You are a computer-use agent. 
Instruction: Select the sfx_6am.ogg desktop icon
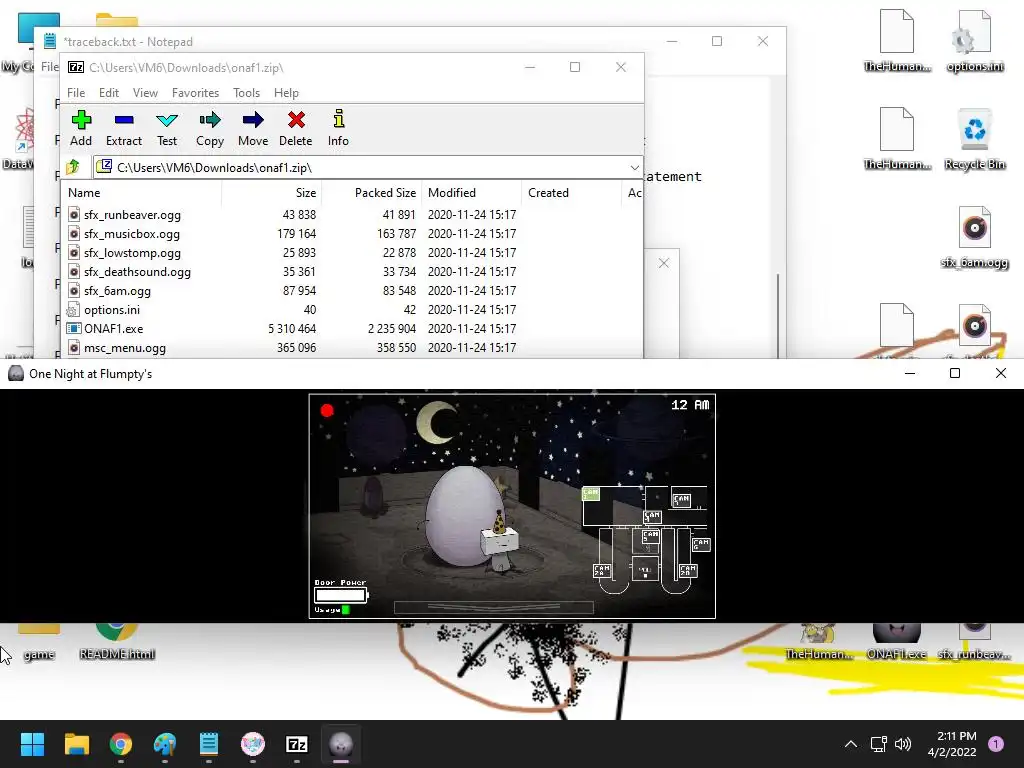point(974,238)
